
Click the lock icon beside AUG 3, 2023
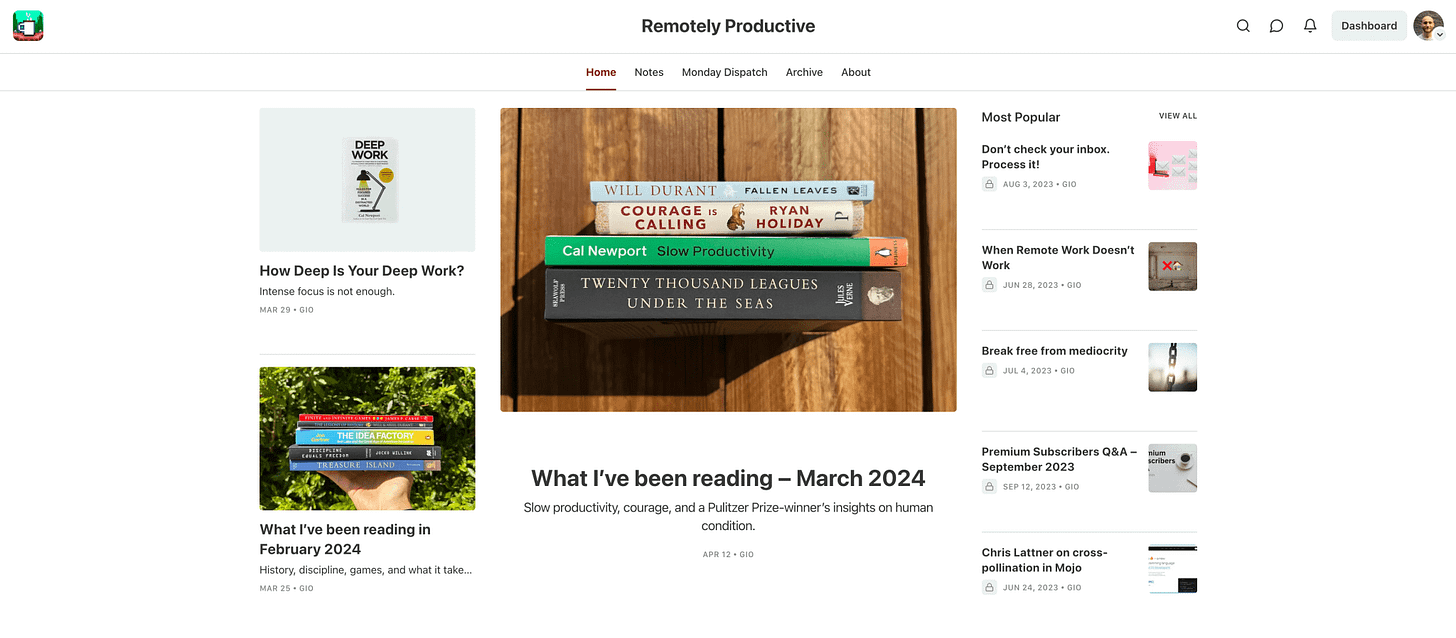(x=989, y=184)
